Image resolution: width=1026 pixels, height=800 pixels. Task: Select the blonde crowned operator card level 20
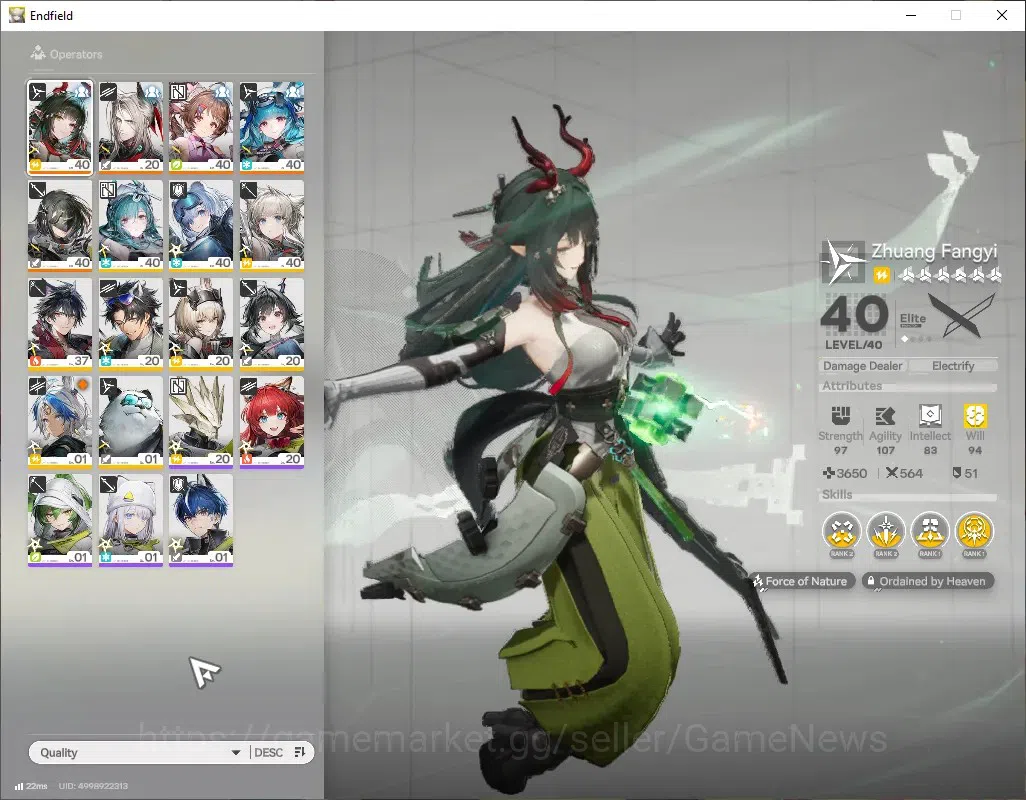click(x=201, y=324)
